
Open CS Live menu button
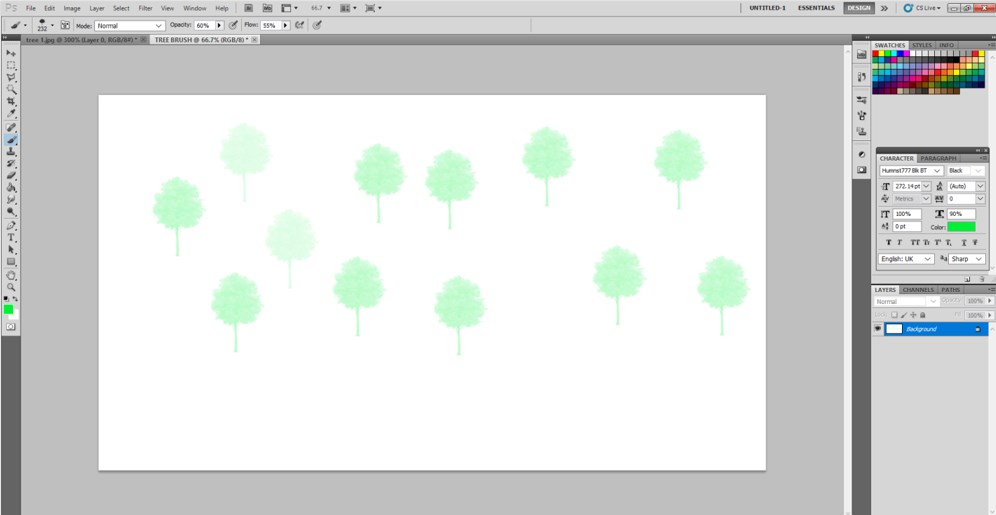(x=922, y=8)
